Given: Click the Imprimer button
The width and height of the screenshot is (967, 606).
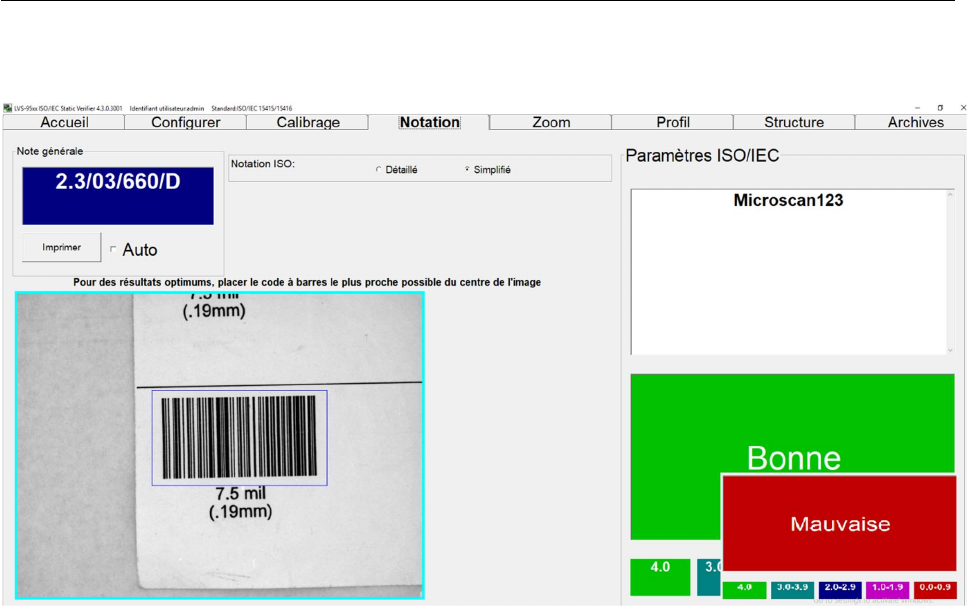Looking at the screenshot, I should click(62, 247).
